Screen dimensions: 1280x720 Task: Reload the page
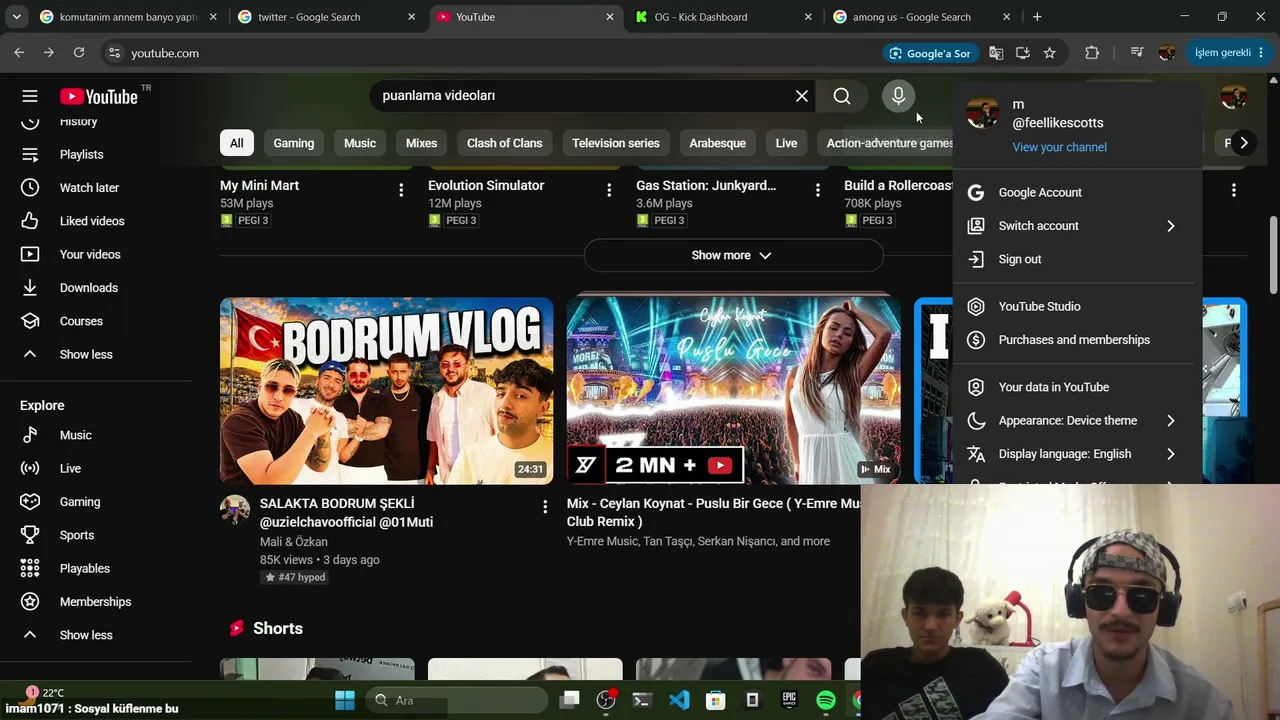click(79, 53)
